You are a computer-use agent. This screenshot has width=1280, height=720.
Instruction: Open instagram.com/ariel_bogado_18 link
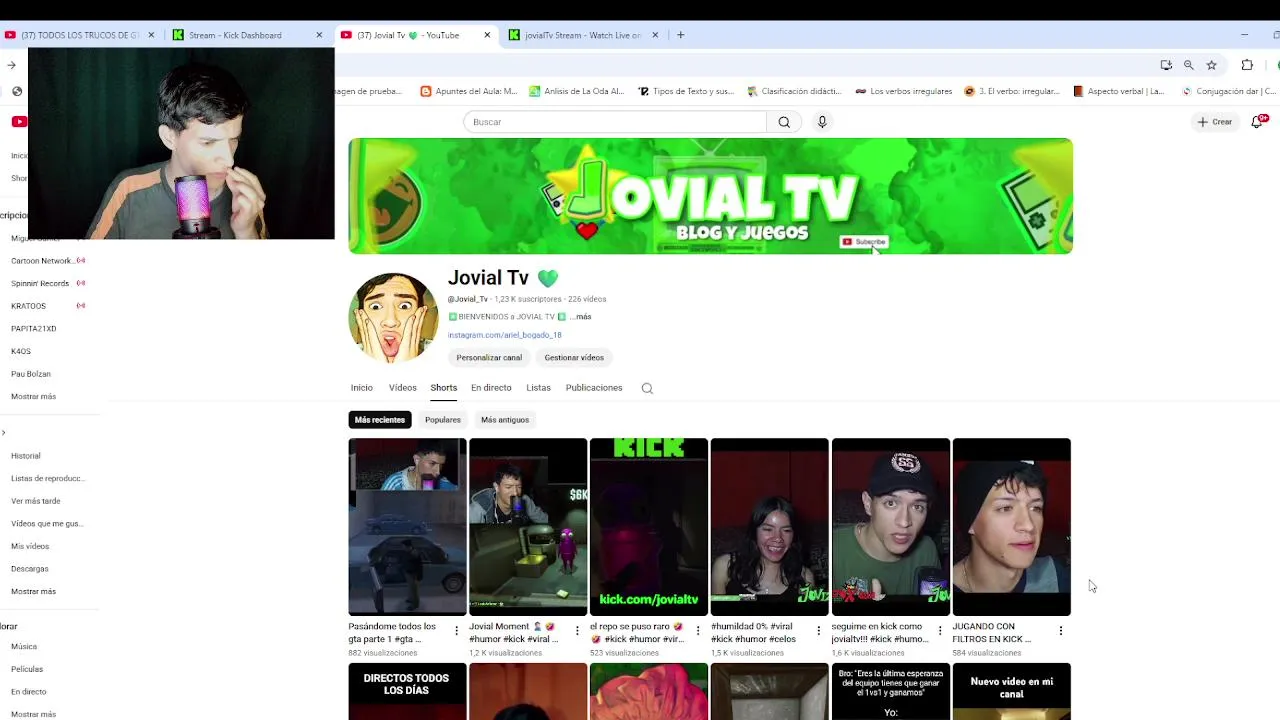coord(504,335)
